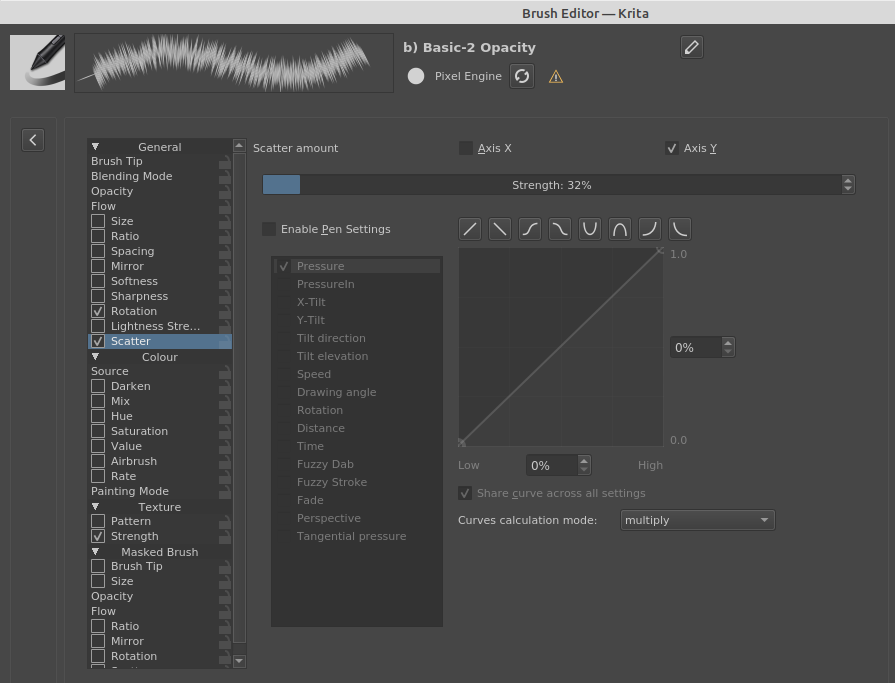This screenshot has height=683, width=895.
Task: Collapse panel with left arrow button
Action: (x=33, y=140)
